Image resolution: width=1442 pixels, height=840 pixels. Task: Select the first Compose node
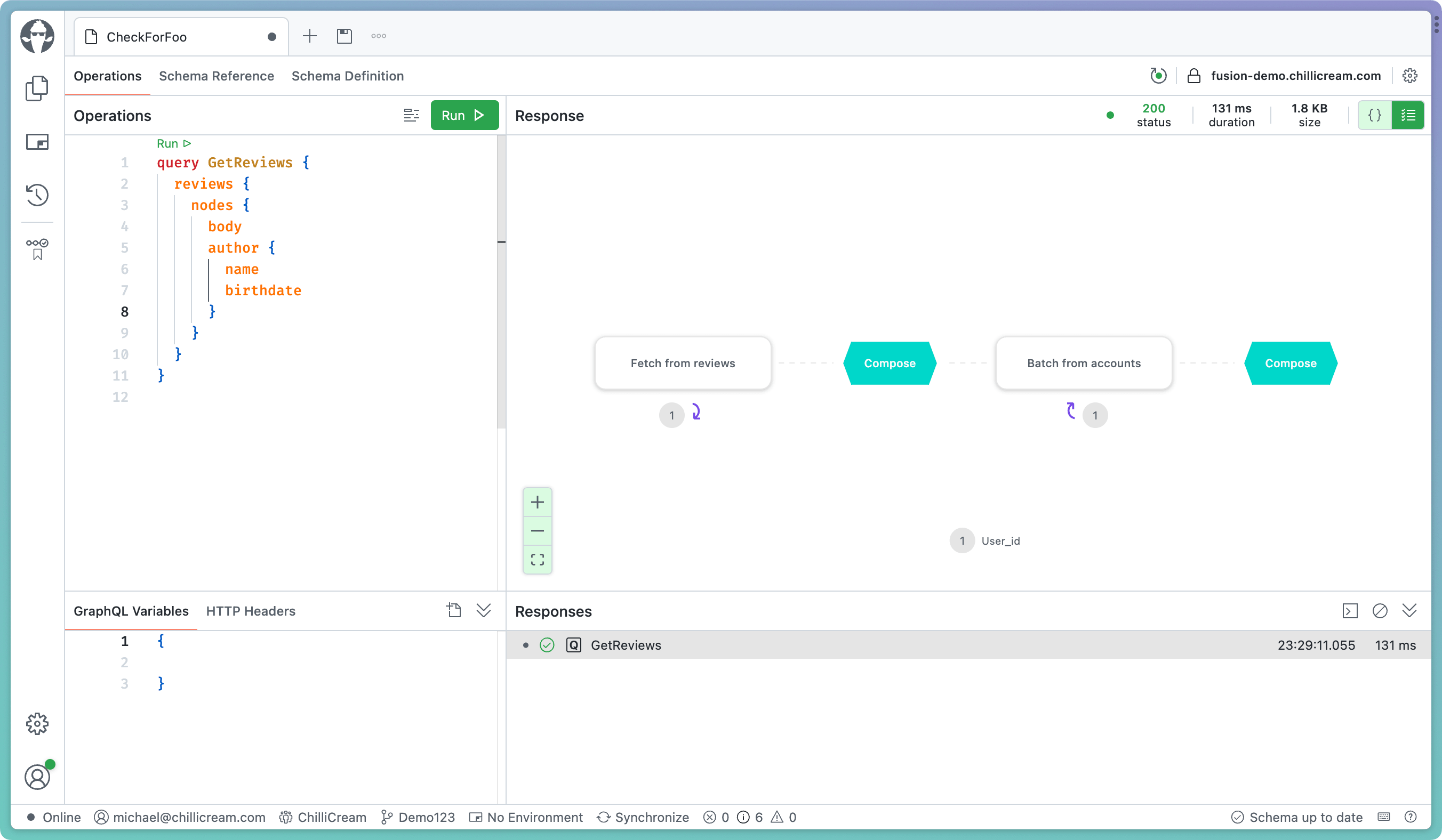889,363
